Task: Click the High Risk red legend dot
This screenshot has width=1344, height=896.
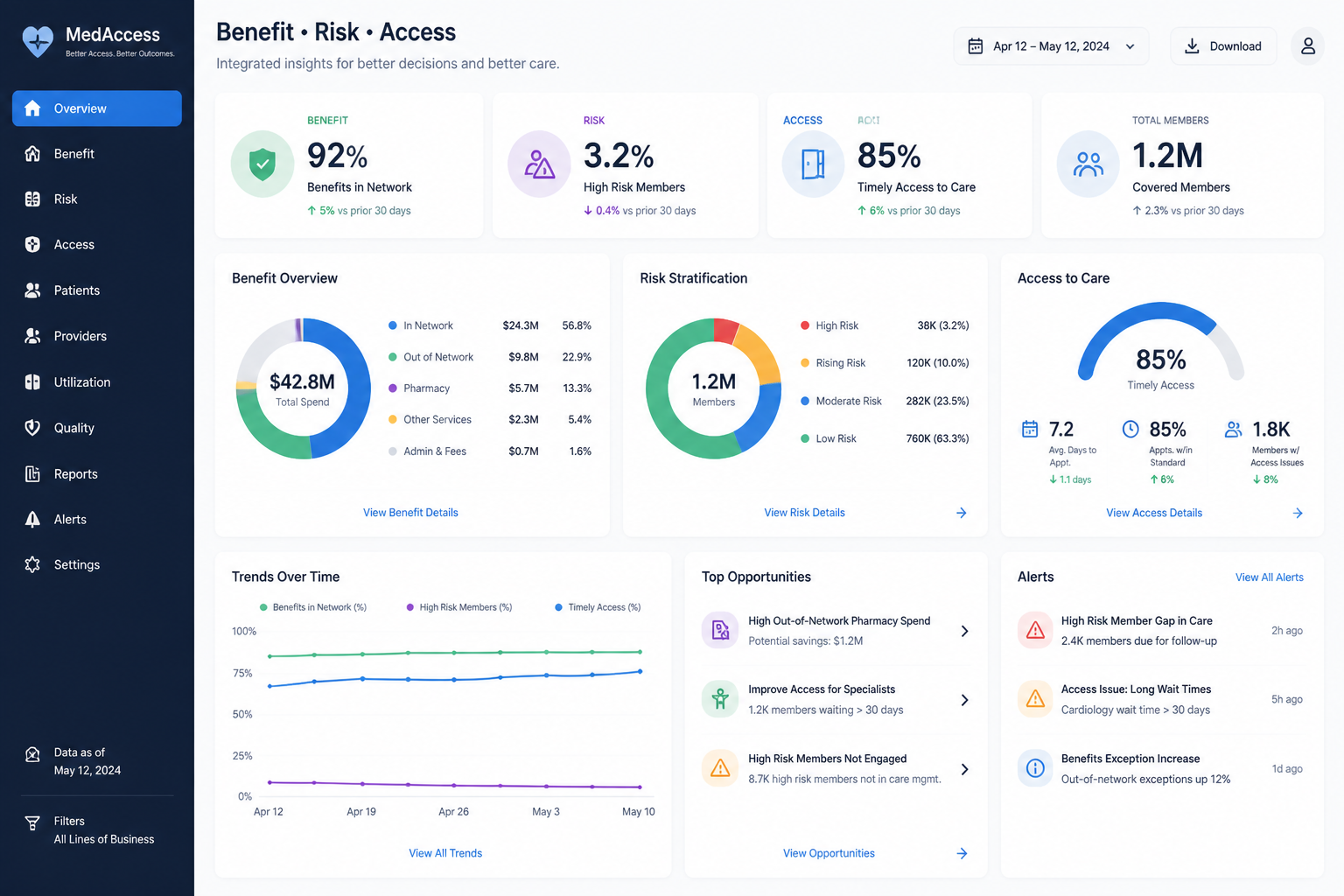Action: click(x=805, y=325)
